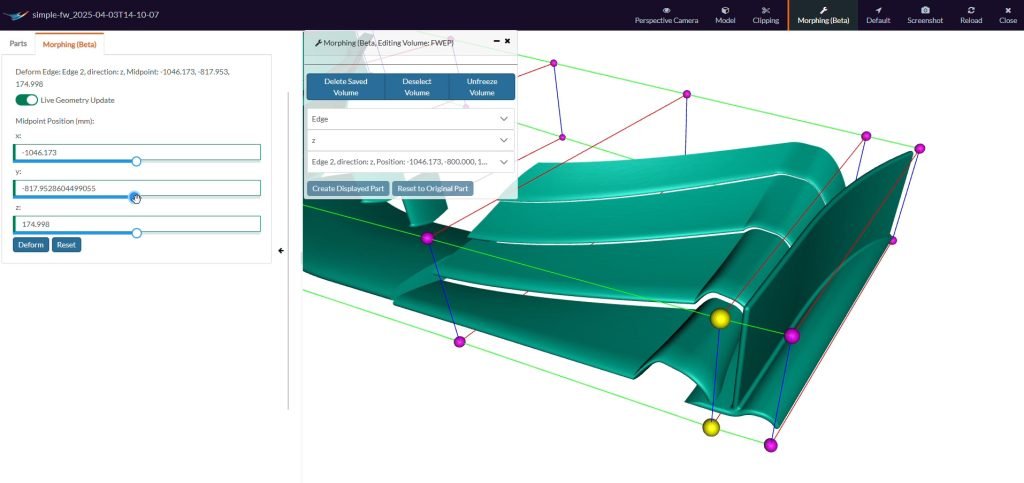
Task: Switch to the Morphing (Beta) sidebar tab
Action: pos(69,44)
